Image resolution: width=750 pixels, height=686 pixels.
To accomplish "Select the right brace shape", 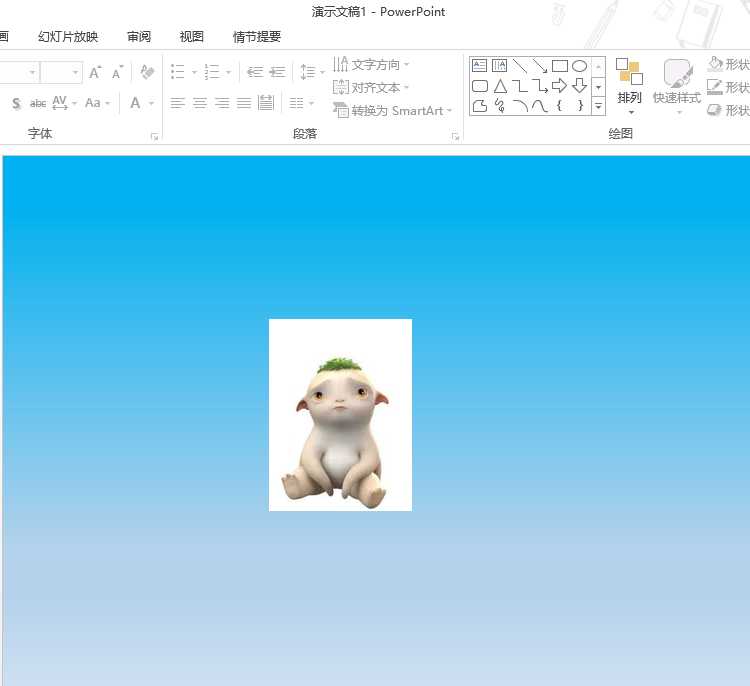I will tap(580, 105).
